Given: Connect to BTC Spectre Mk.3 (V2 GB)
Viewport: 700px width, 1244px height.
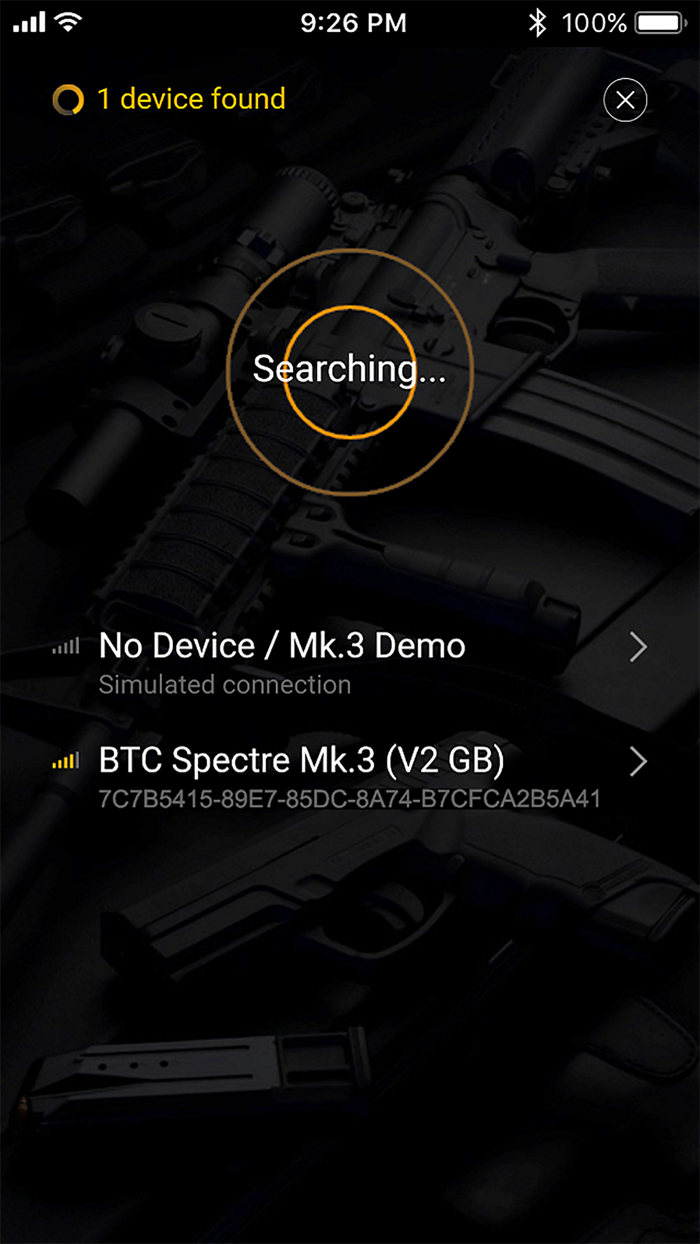Looking at the screenshot, I should point(350,776).
